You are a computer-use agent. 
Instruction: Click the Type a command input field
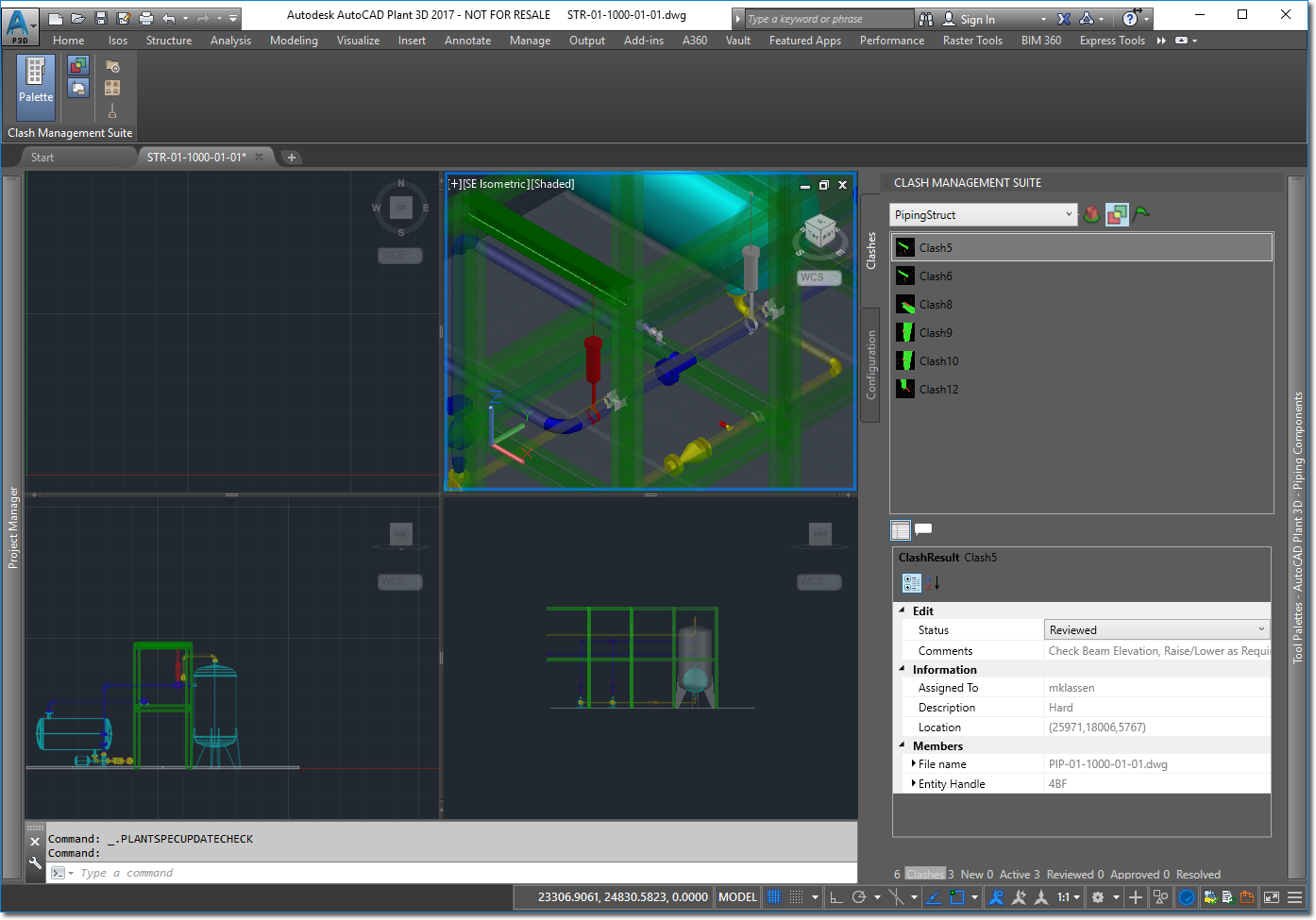click(x=378, y=873)
